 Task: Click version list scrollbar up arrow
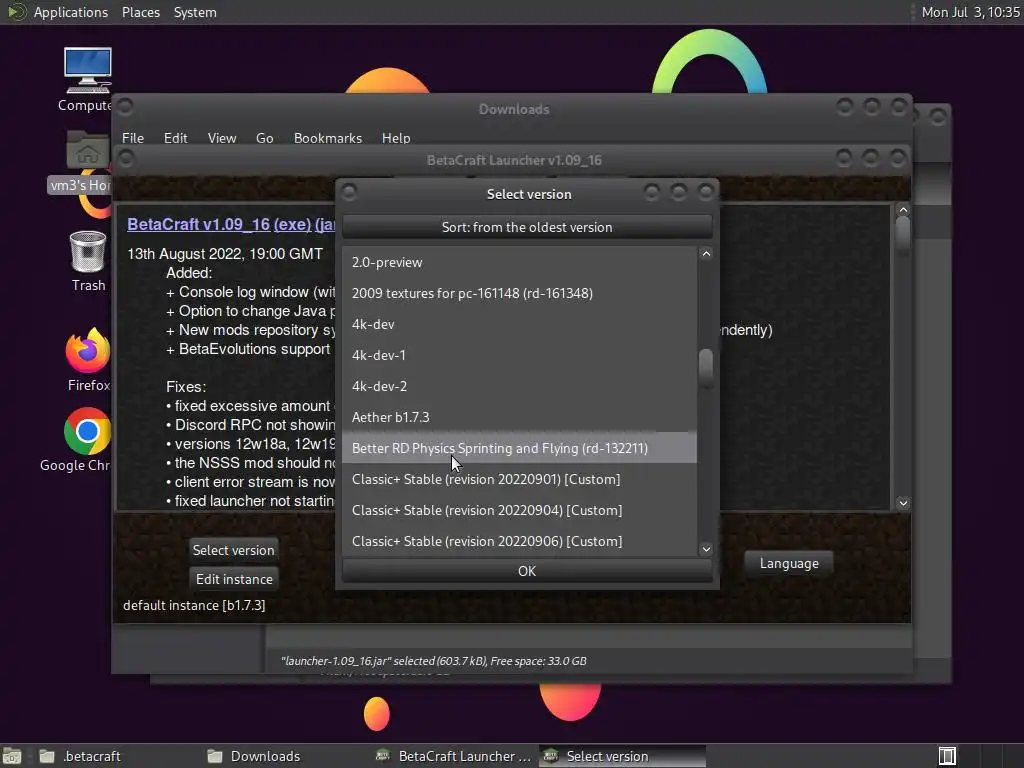coord(706,254)
